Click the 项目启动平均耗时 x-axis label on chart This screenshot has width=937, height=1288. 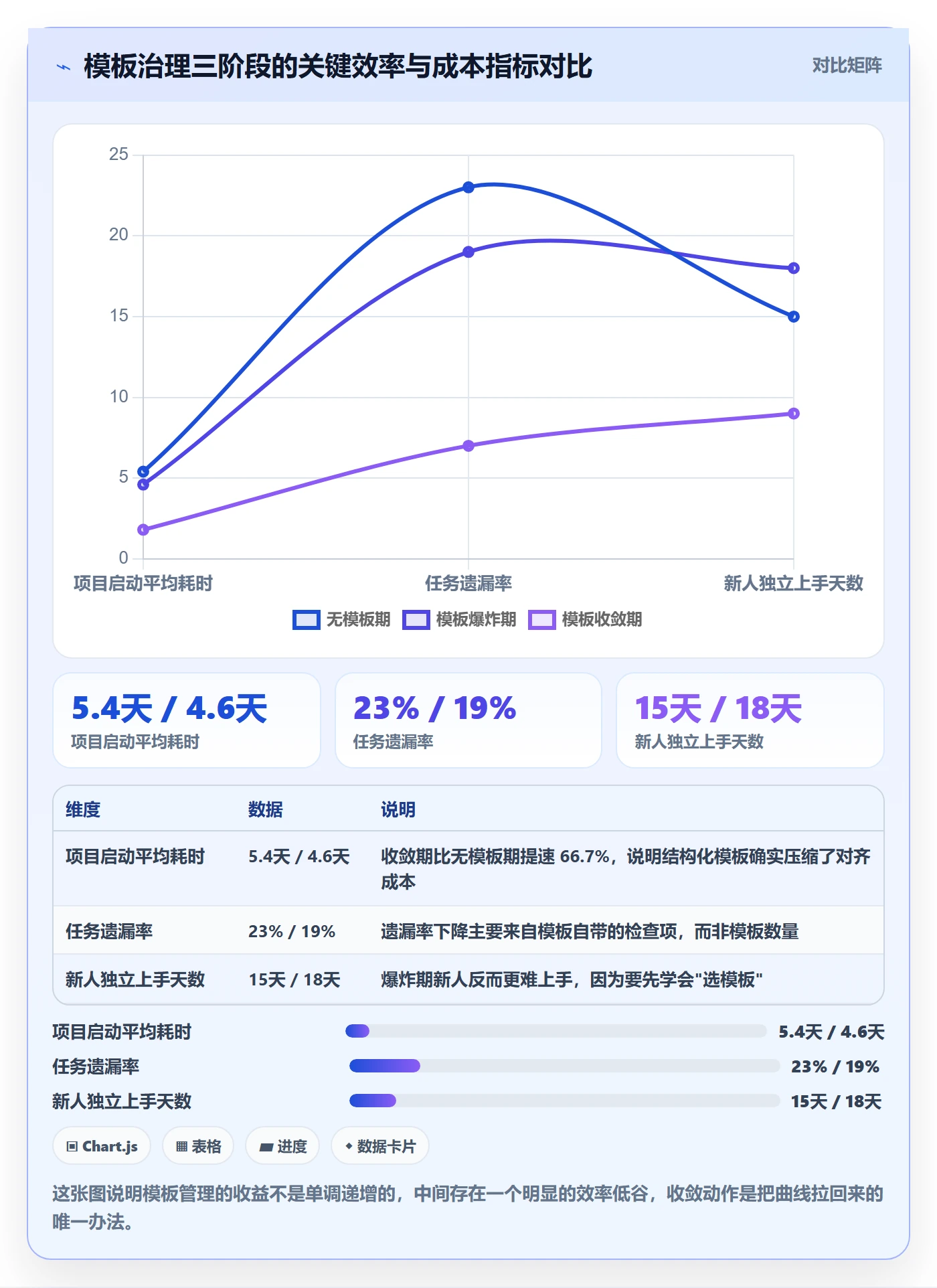(143, 583)
